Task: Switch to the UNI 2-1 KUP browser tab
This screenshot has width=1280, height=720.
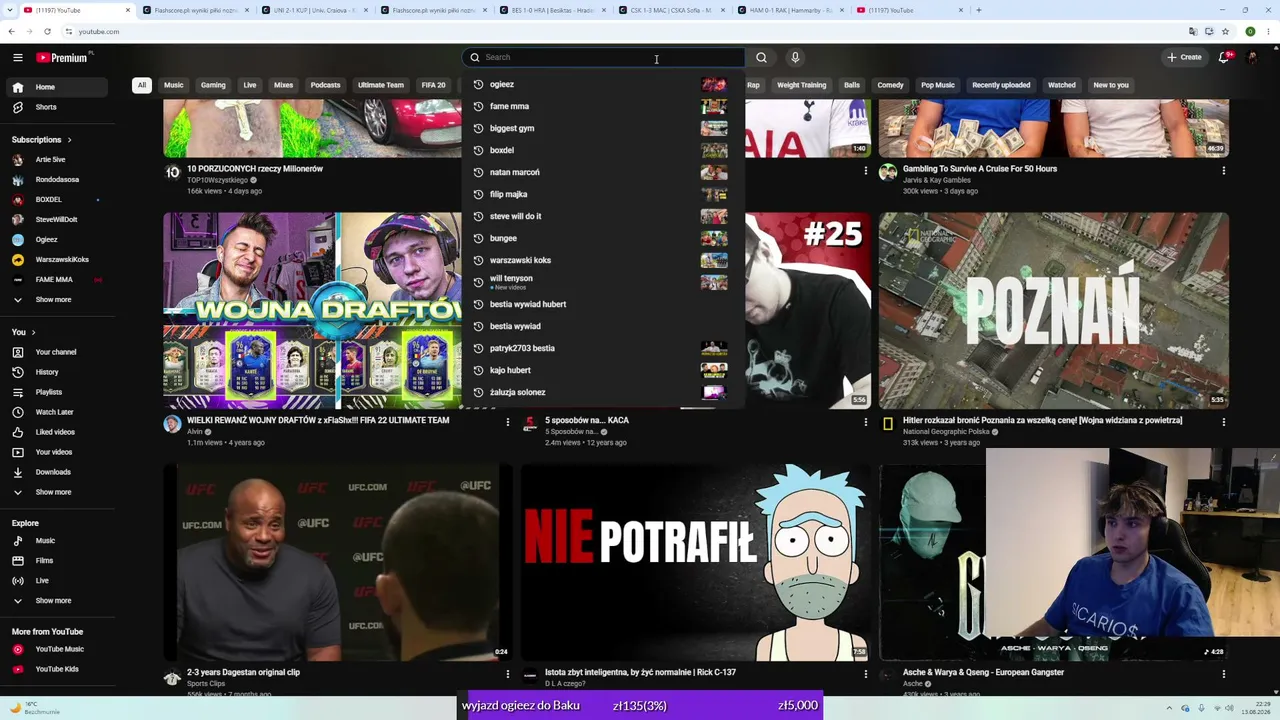Action: [x=313, y=10]
